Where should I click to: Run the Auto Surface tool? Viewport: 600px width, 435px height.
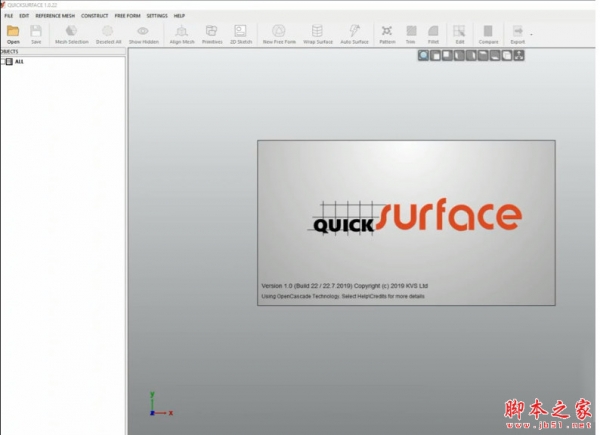coord(354,34)
